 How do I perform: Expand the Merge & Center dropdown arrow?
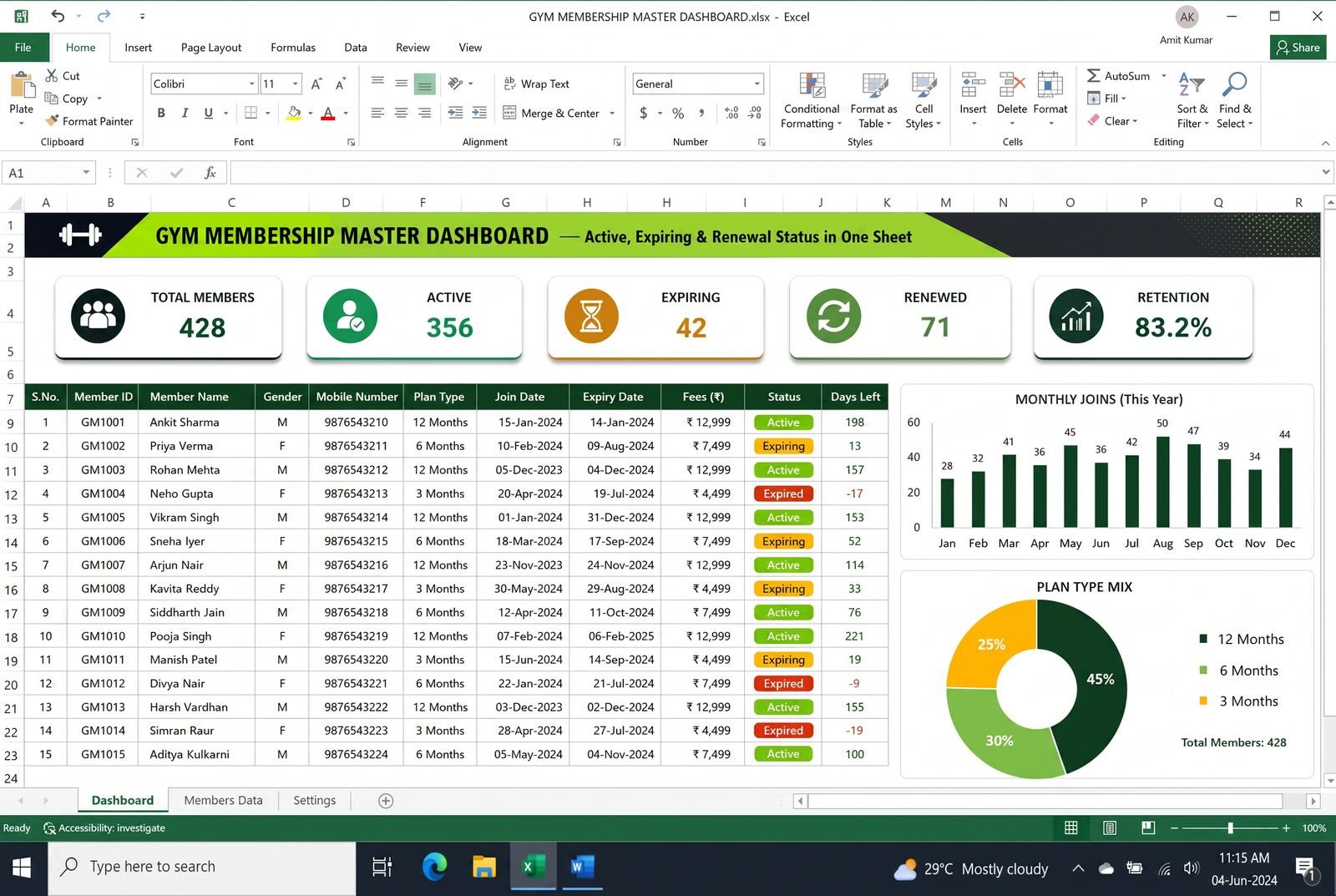coord(612,114)
